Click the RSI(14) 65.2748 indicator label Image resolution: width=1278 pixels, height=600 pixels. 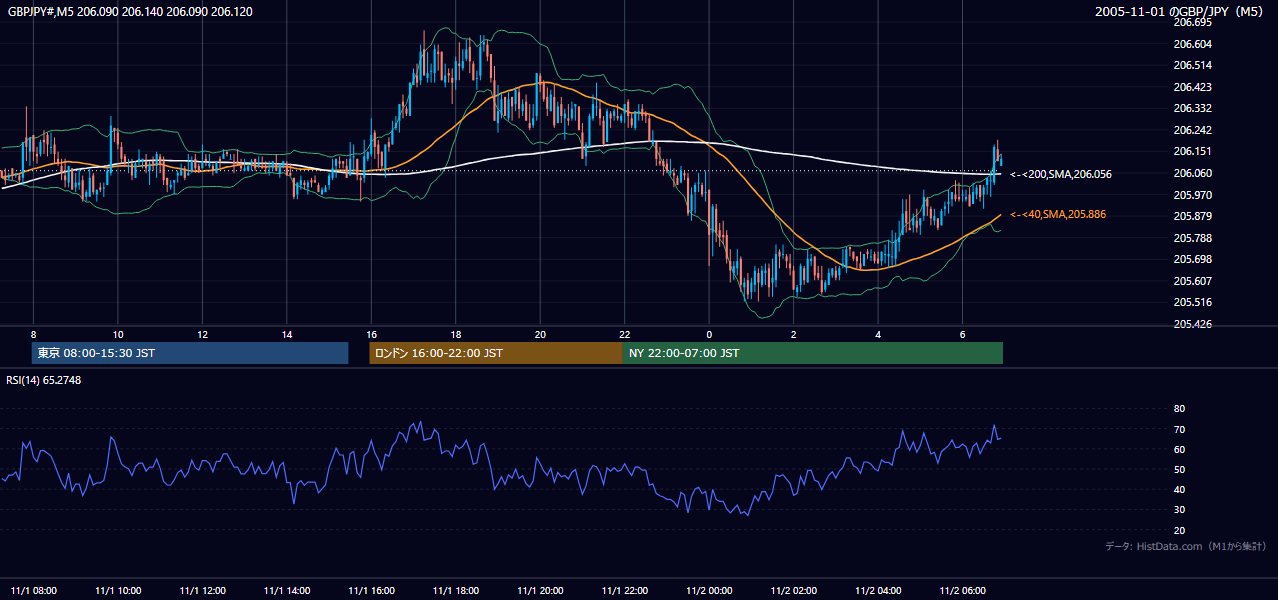coord(44,380)
